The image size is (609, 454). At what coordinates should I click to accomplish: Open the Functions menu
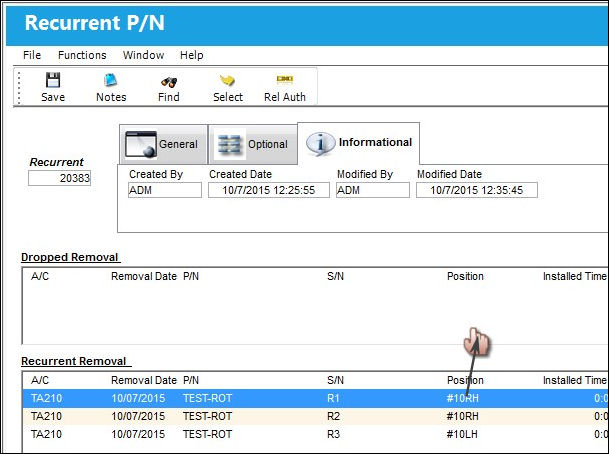[82, 55]
